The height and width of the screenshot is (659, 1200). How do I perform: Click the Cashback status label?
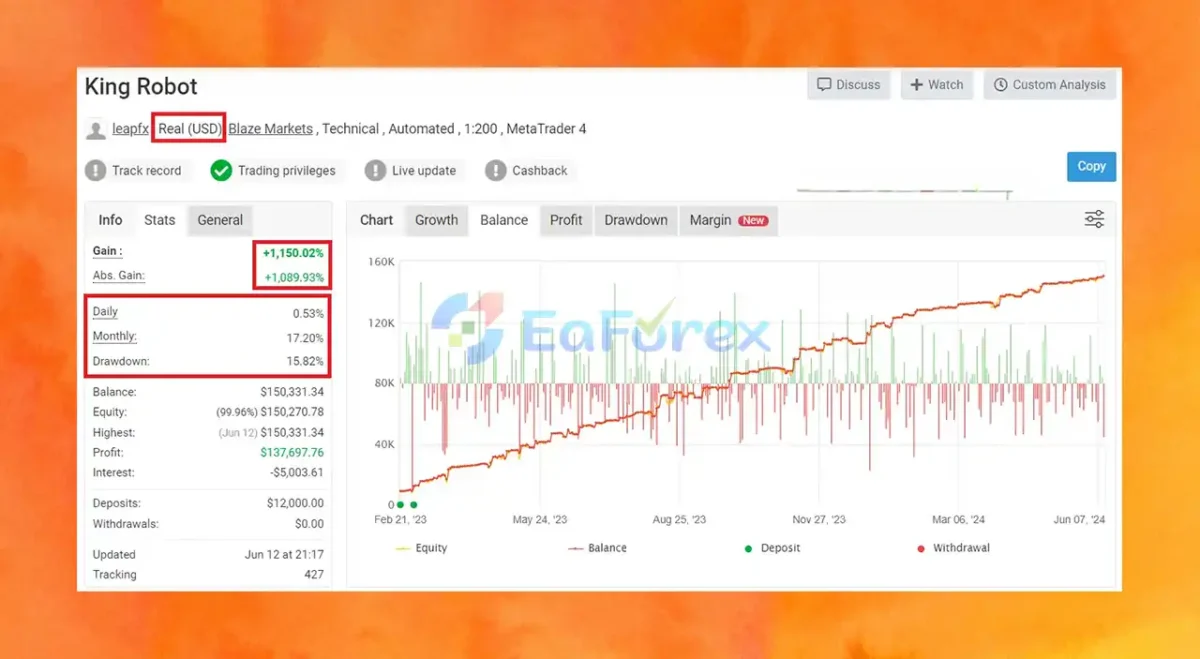pos(540,171)
